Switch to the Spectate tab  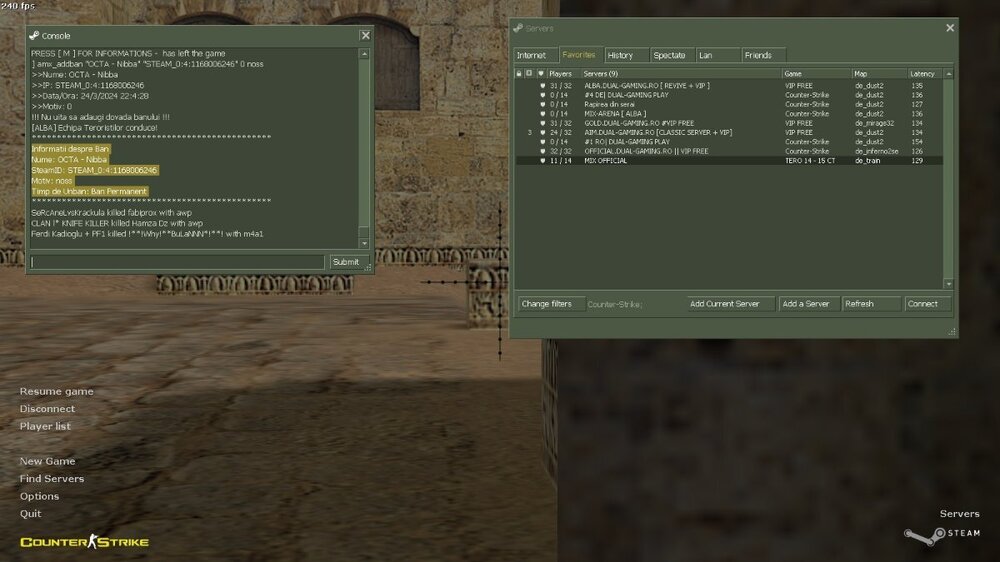pos(669,55)
